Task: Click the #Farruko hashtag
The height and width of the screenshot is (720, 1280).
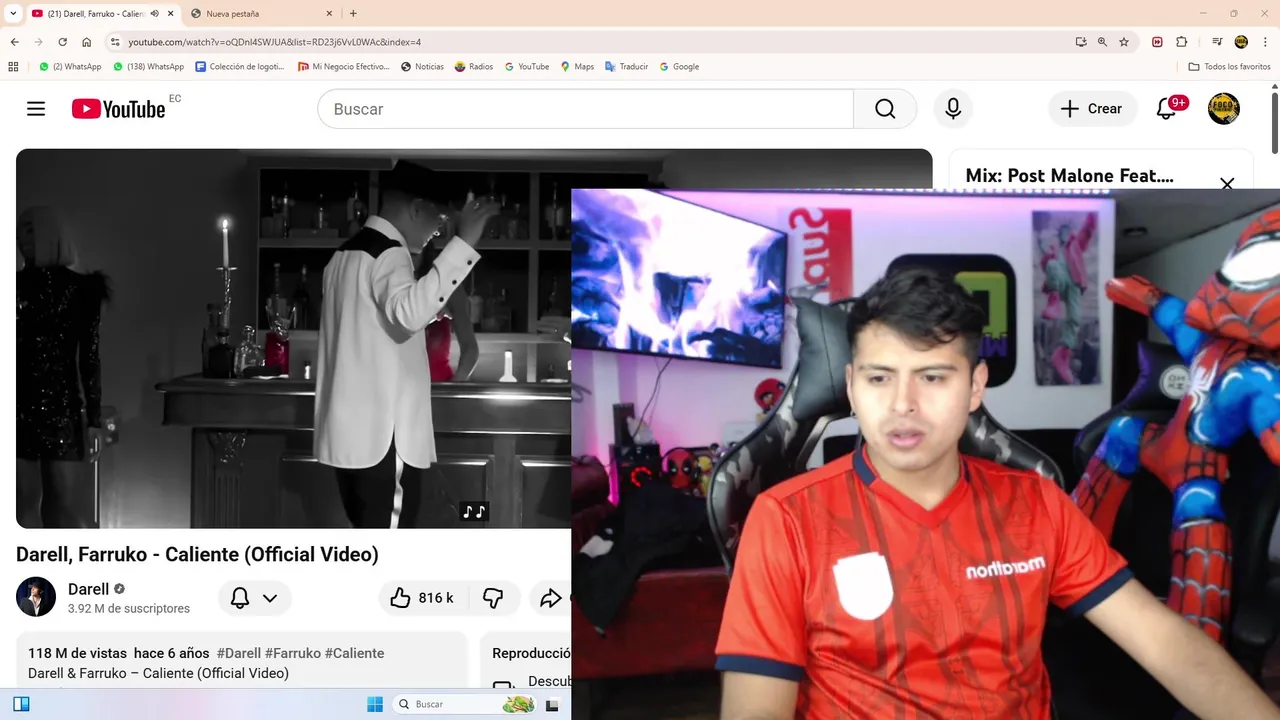Action: coord(292,653)
